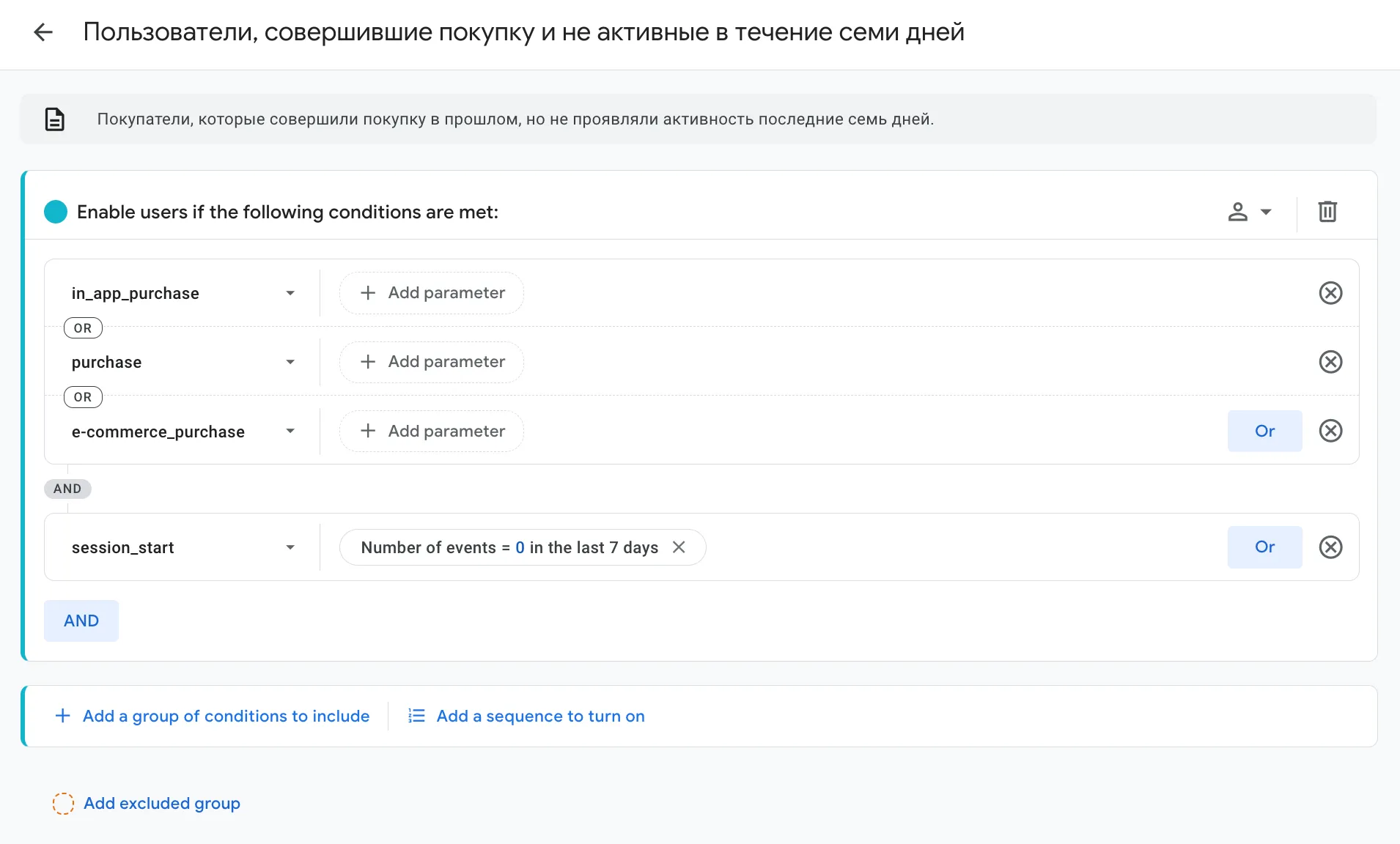Click the back arrow icon
The width and height of the screenshot is (1400, 844).
click(x=43, y=32)
